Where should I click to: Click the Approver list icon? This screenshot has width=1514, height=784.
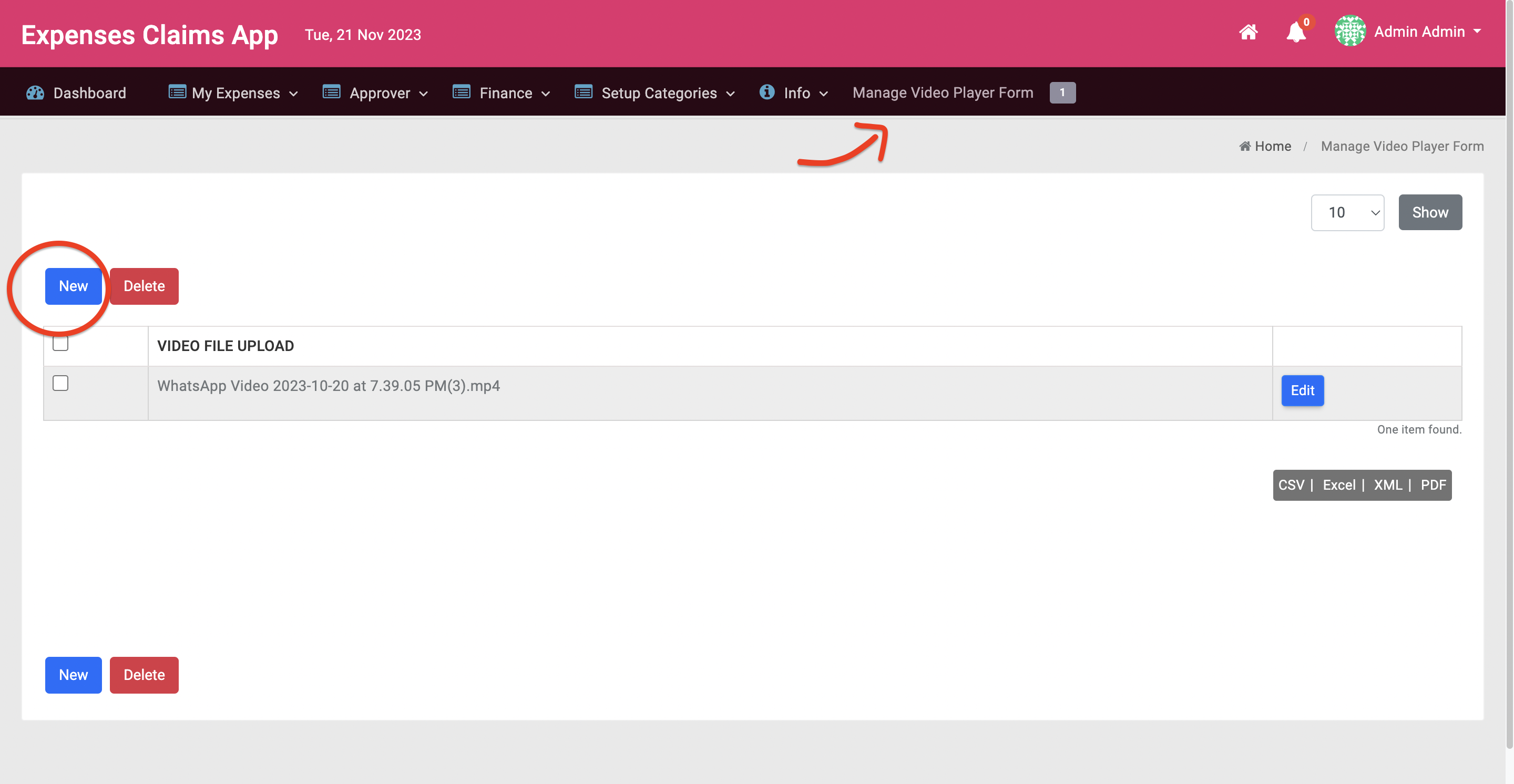[x=332, y=92]
